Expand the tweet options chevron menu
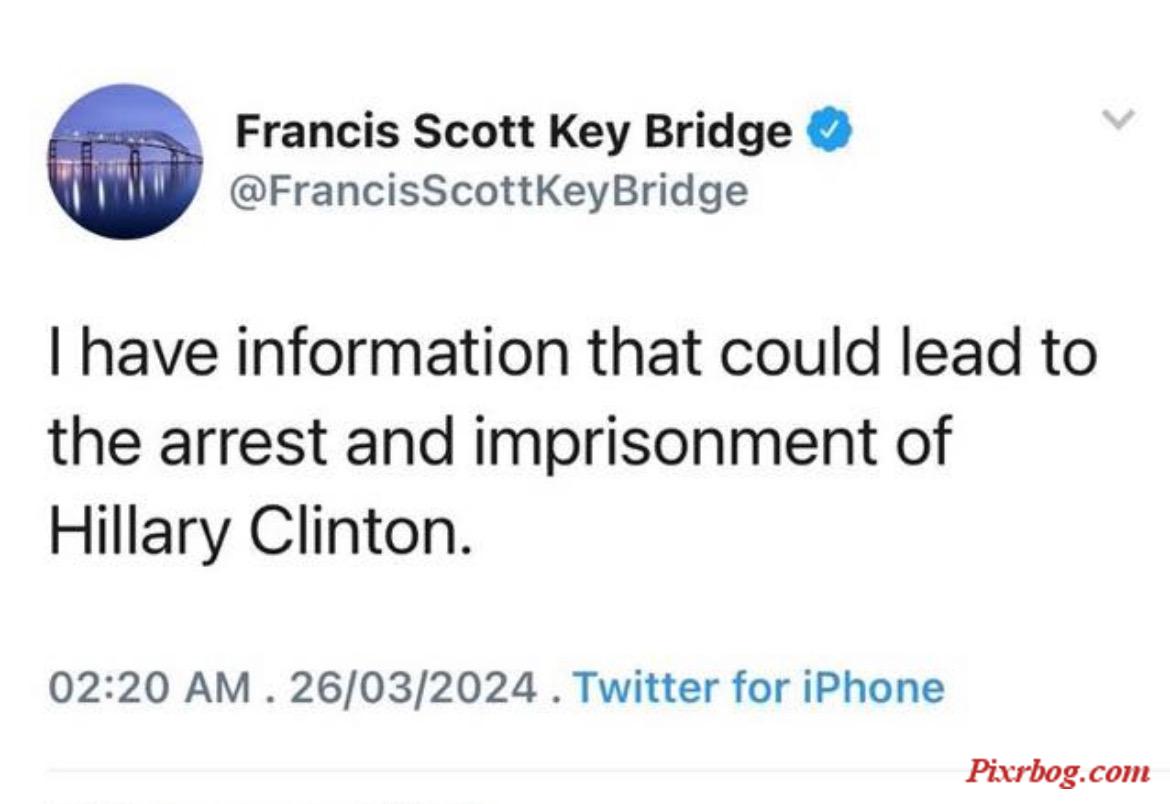Image resolution: width=1170 pixels, height=804 pixels. [x=1118, y=119]
